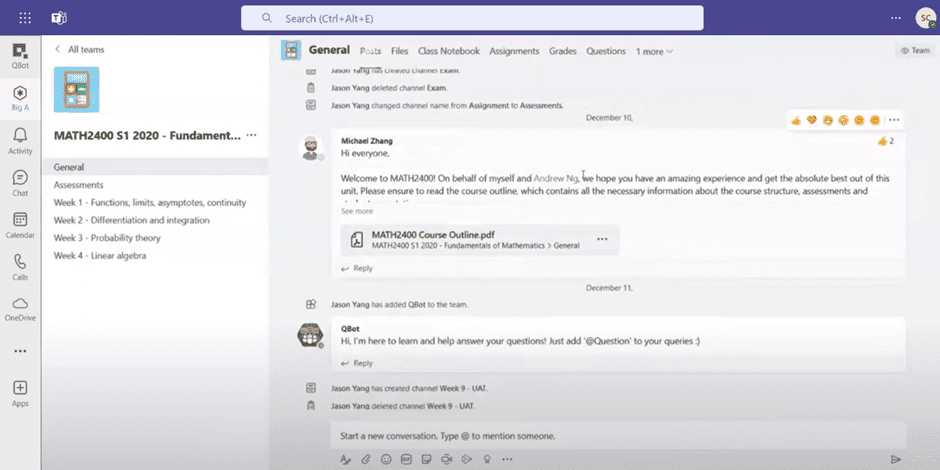Viewport: 940px width, 470px height.
Task: Open the Chat section
Action: (20, 183)
